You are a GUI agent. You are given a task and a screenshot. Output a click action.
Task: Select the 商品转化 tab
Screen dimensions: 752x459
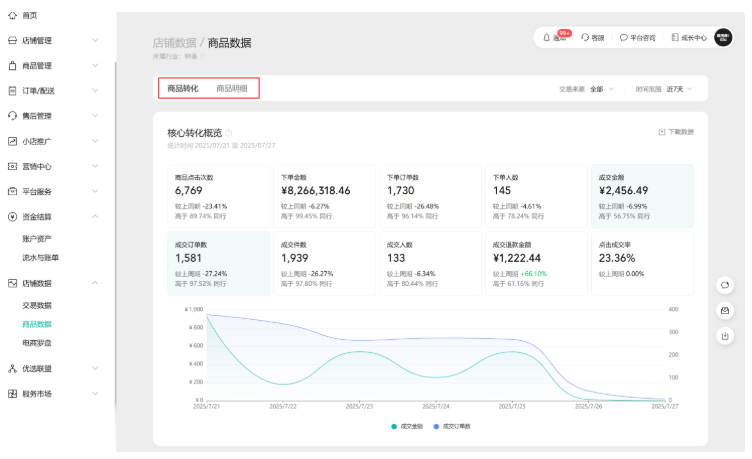click(183, 88)
